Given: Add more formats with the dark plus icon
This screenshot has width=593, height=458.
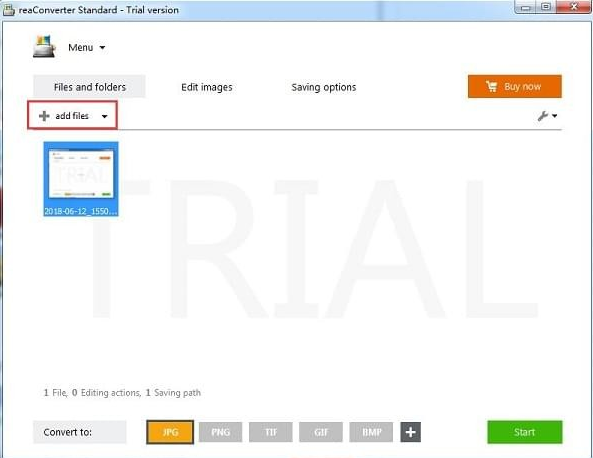Looking at the screenshot, I should click(410, 432).
